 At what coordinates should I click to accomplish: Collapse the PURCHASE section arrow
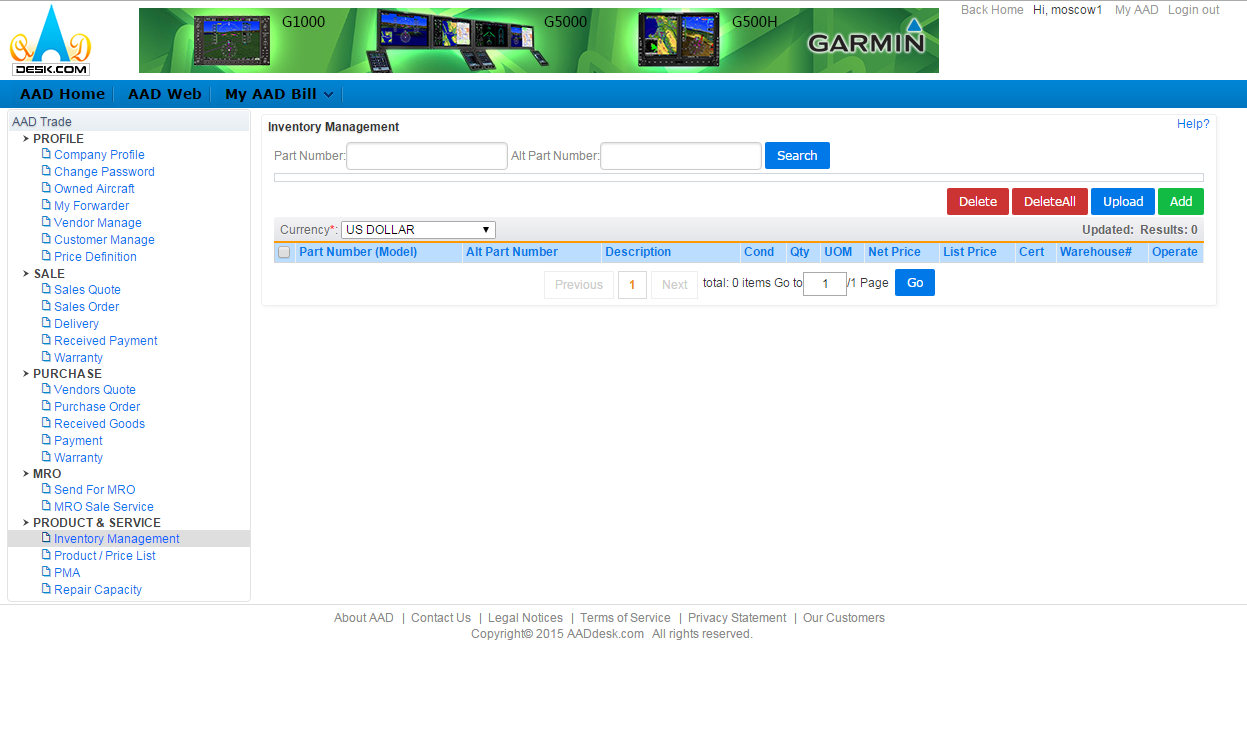(x=26, y=374)
